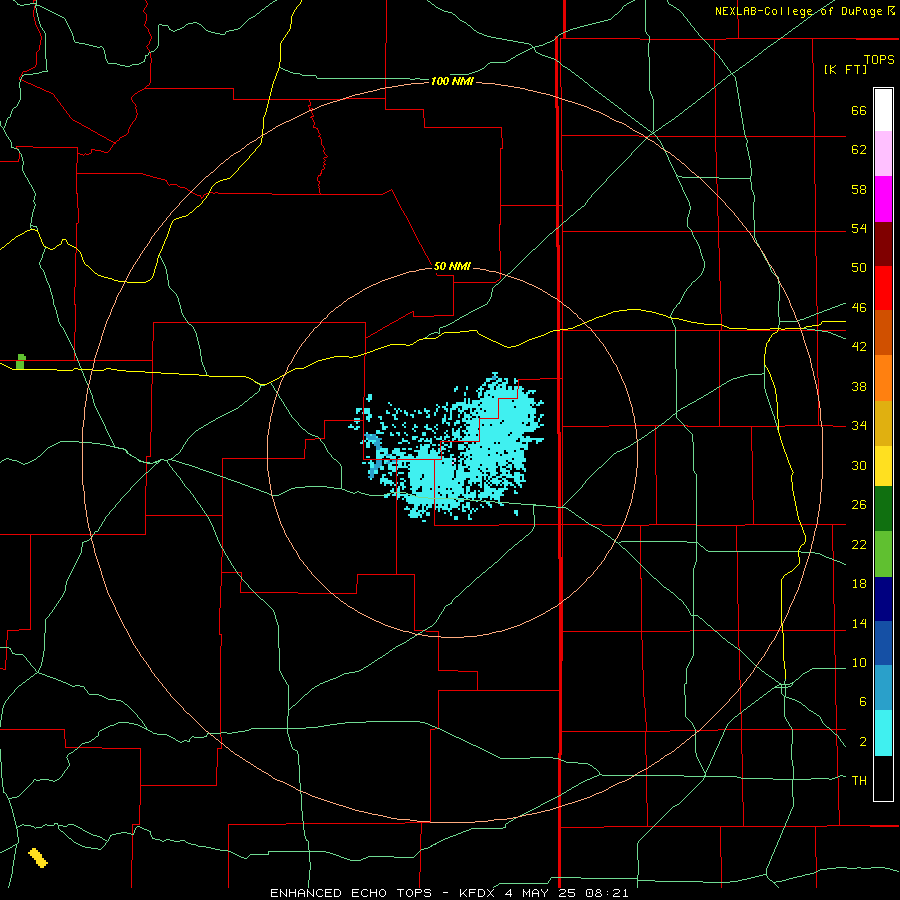Click the '4 MAY 25' date text
900x900 pixels.
(x=541, y=893)
